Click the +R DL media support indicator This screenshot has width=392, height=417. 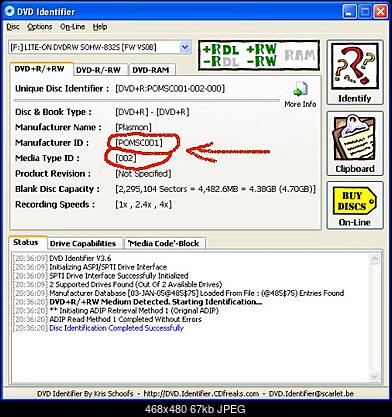[x=221, y=50]
